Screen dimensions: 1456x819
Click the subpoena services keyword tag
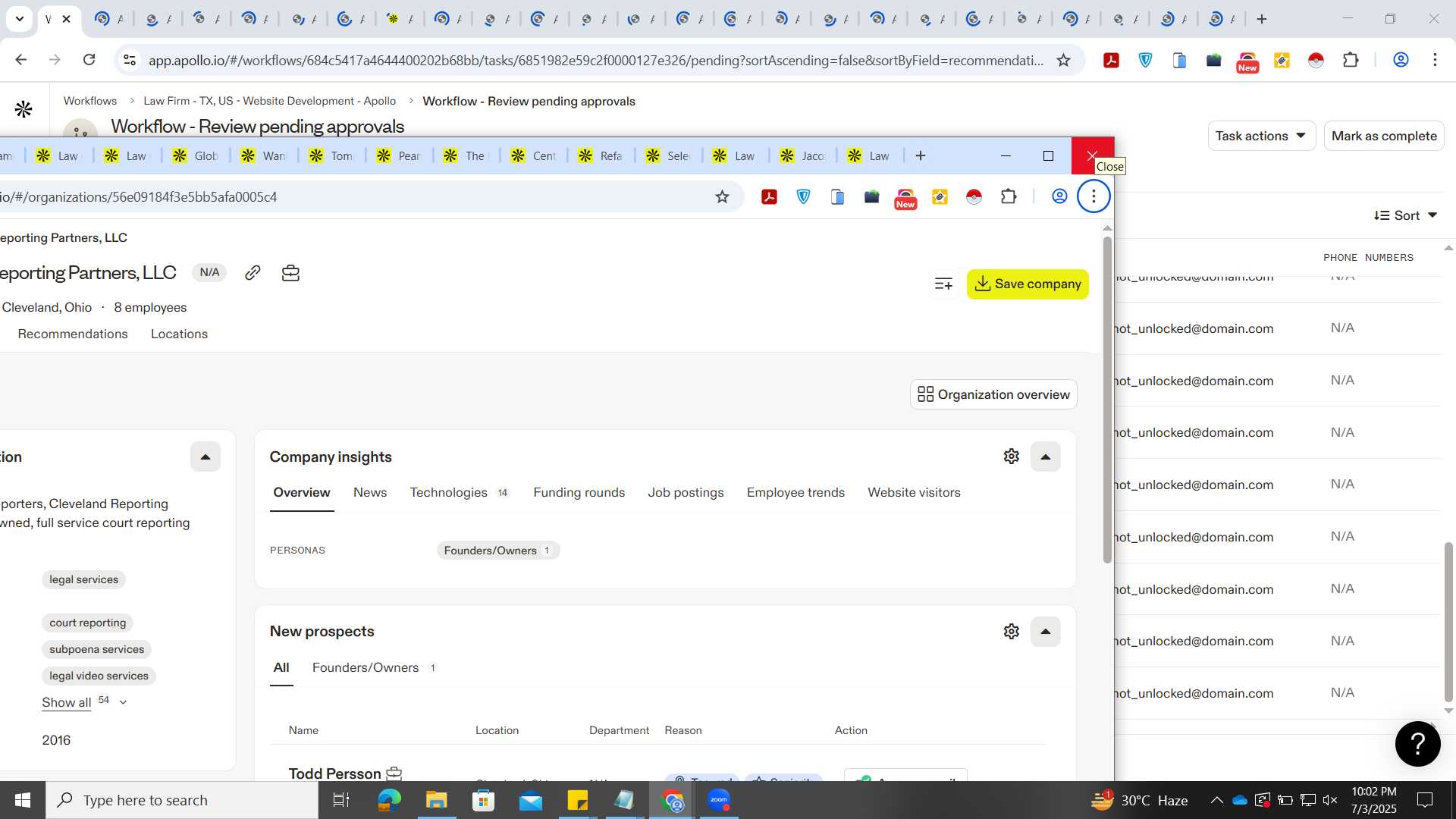click(x=97, y=650)
